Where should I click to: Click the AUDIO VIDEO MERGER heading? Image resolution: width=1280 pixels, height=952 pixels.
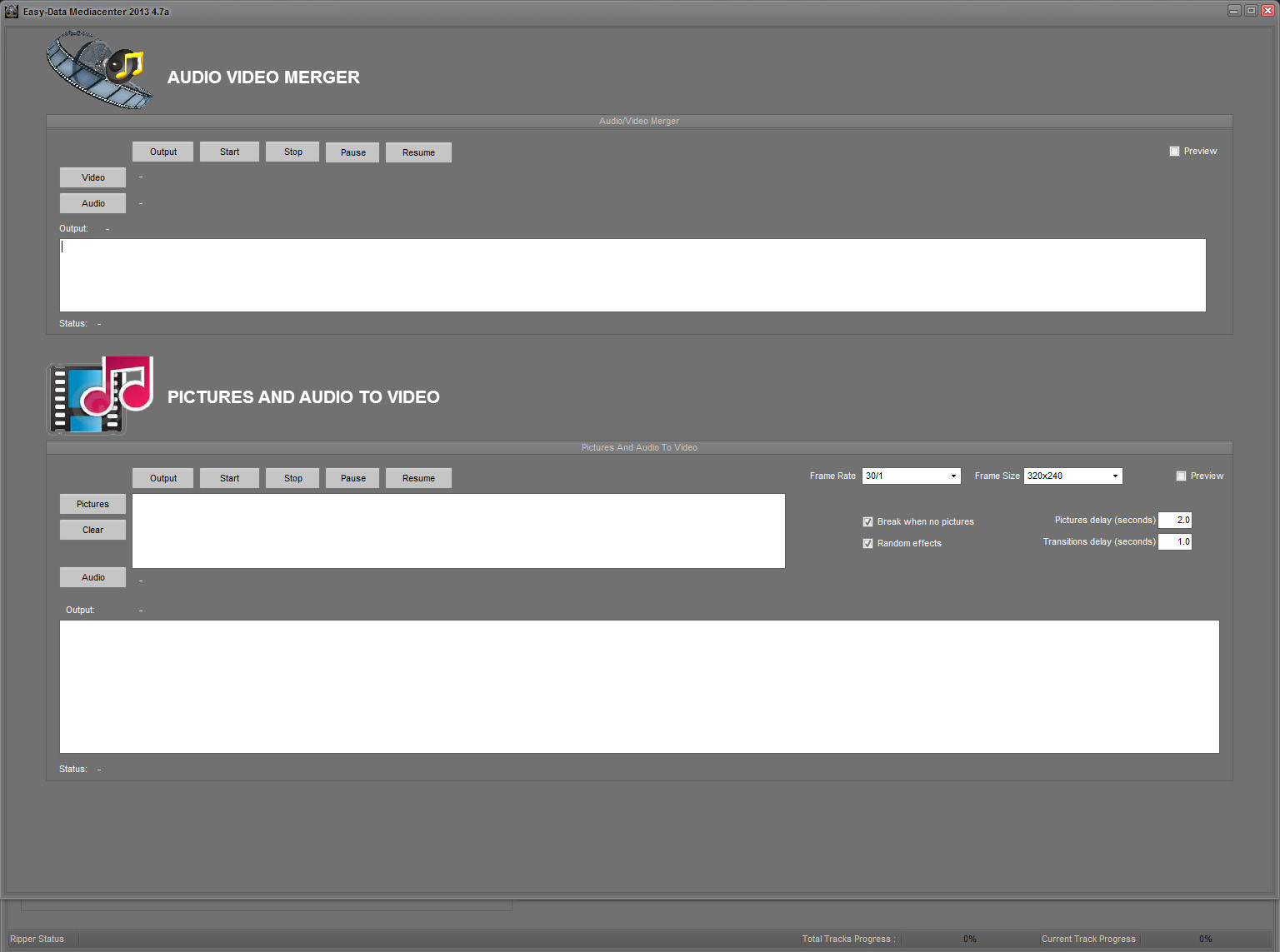pos(263,77)
